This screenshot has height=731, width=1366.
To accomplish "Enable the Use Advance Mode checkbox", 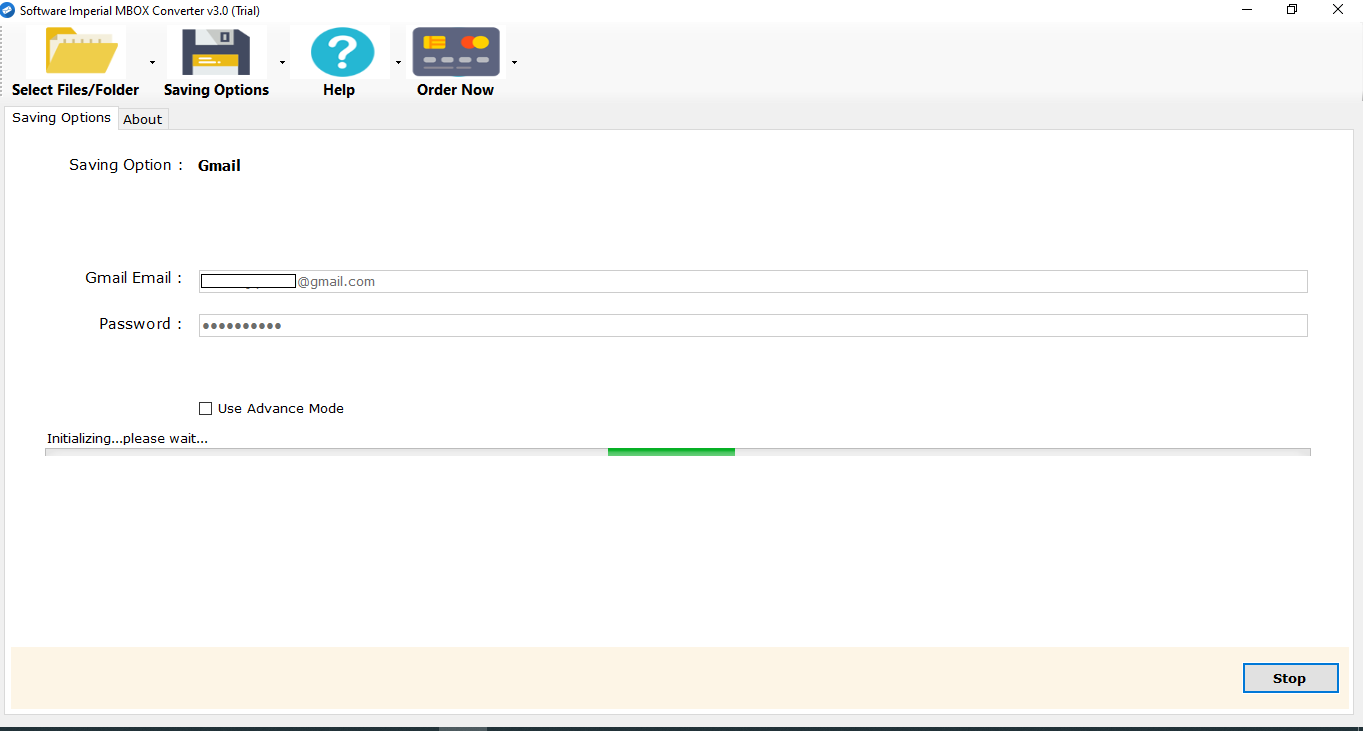I will 206,408.
